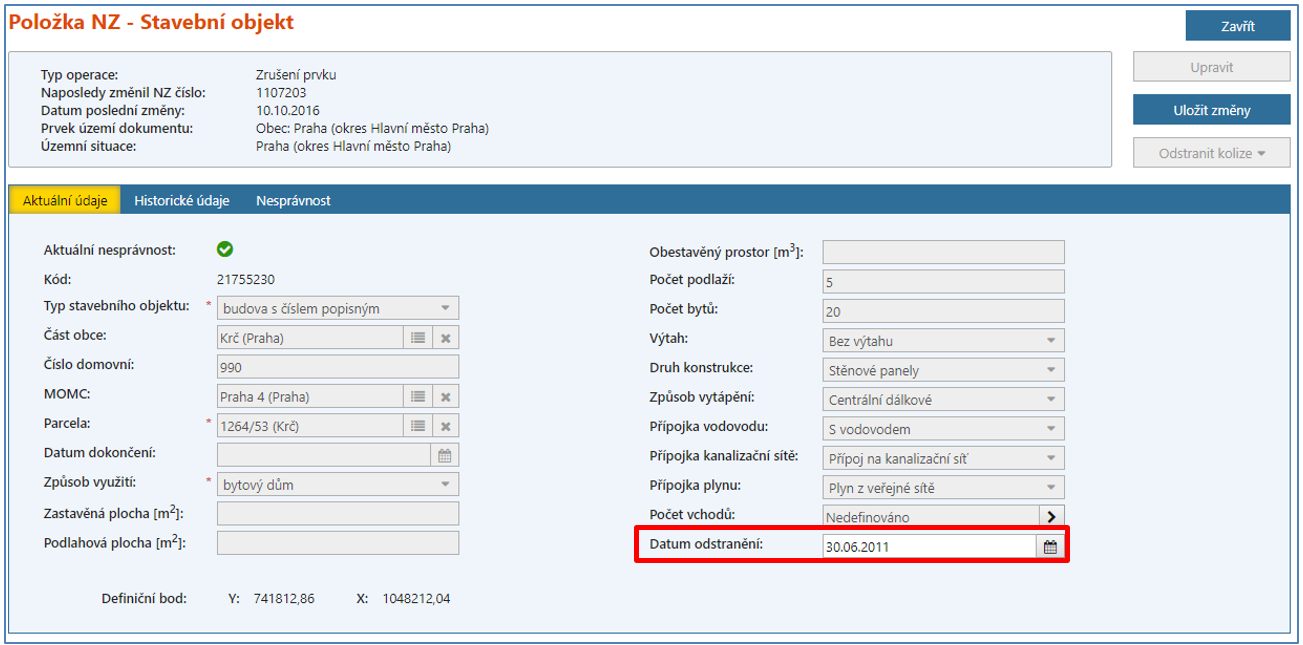
Task: Expand the Počet vchodů arrow button
Action: (1051, 517)
